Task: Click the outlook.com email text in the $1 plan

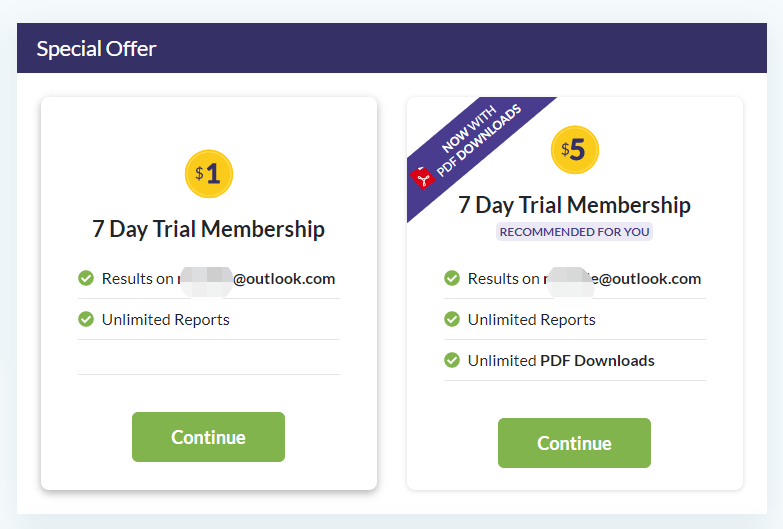Action: (x=256, y=279)
